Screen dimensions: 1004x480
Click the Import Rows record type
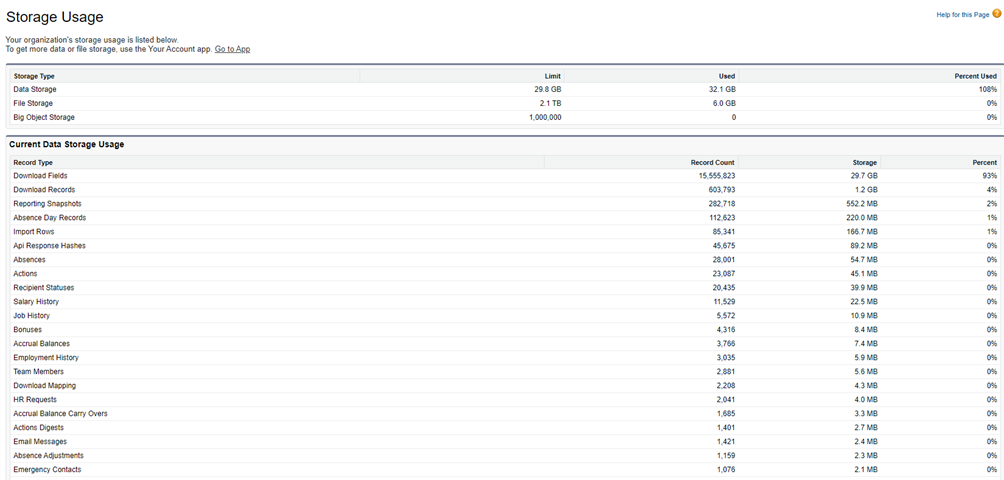pos(34,232)
